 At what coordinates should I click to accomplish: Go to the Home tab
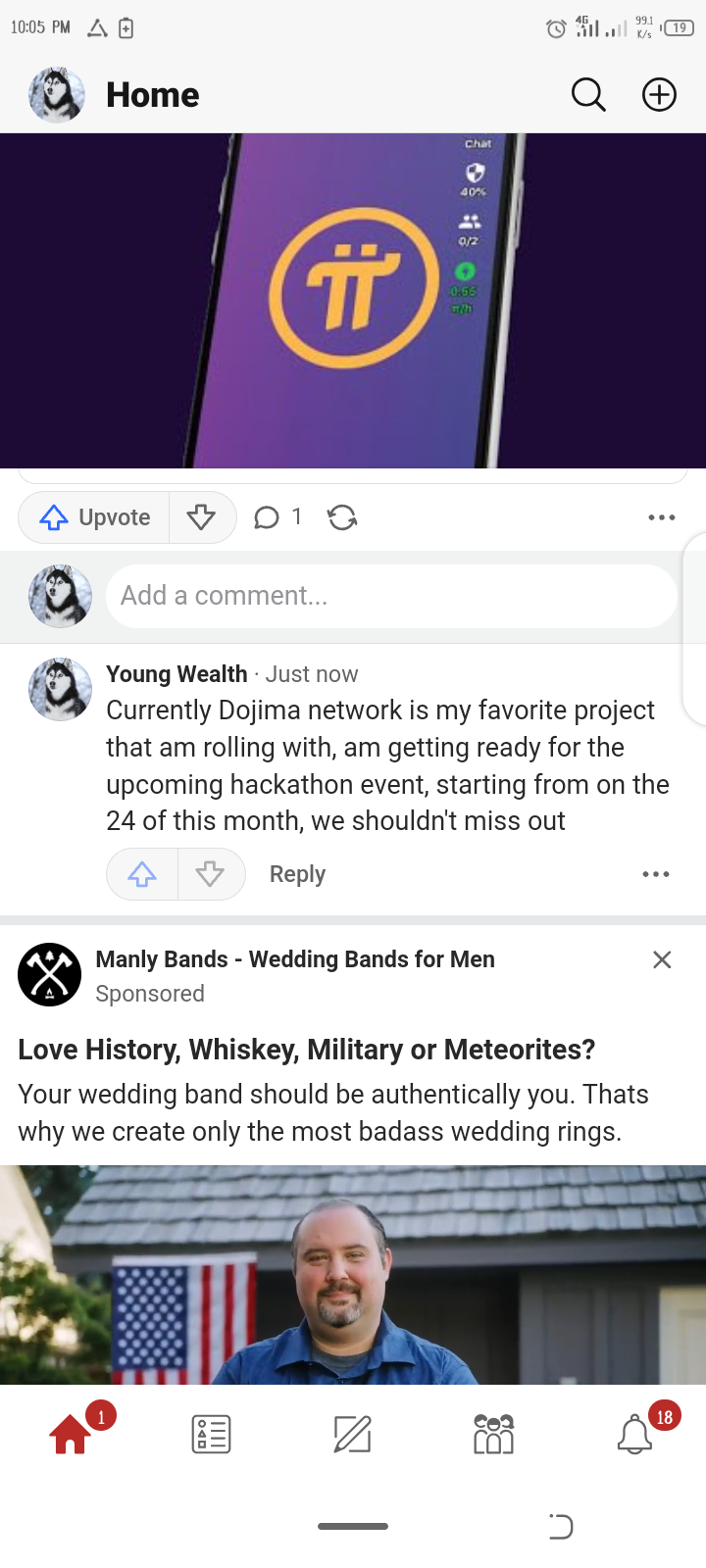tap(71, 1434)
